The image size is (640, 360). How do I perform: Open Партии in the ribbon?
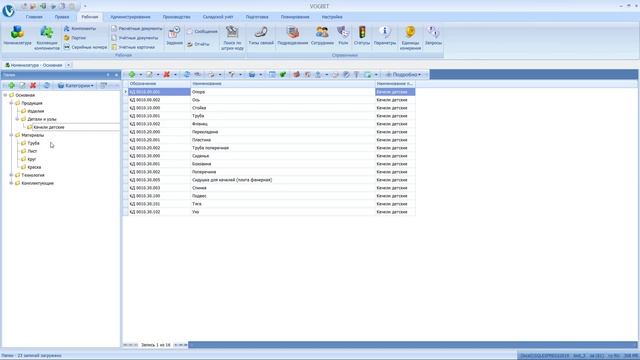click(75, 38)
